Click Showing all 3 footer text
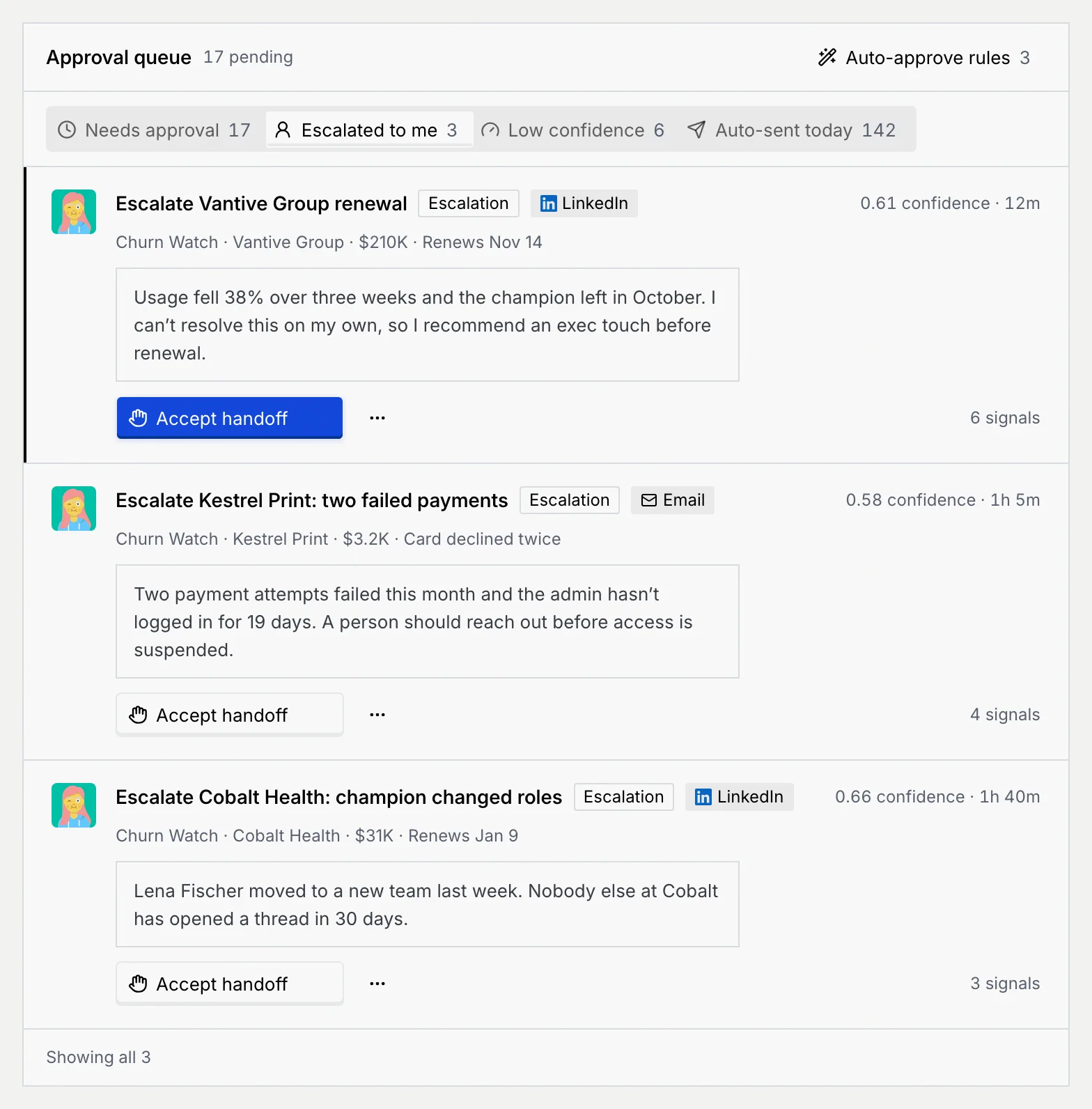Screen dimensions: 1092x1109 (98, 1057)
